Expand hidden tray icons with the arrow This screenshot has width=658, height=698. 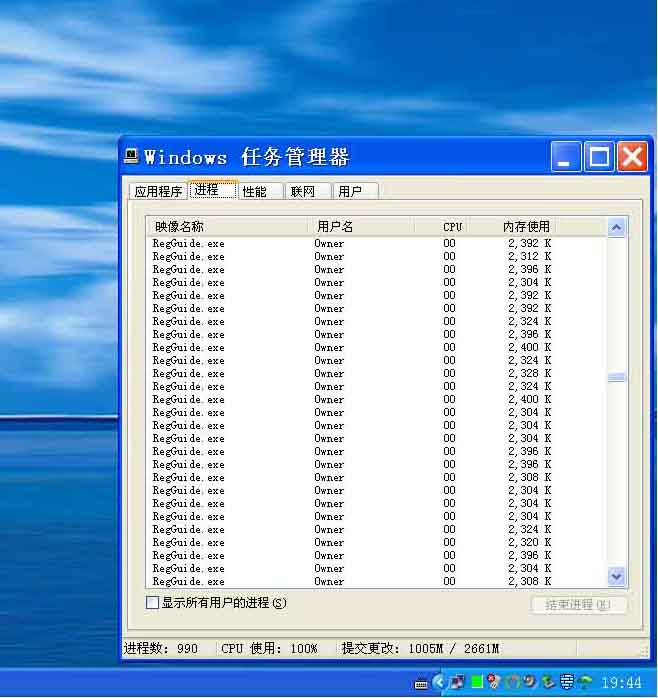tap(439, 682)
